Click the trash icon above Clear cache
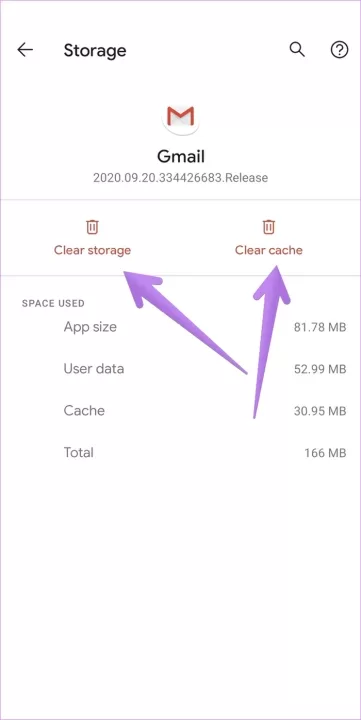361x720 pixels. coord(269,227)
